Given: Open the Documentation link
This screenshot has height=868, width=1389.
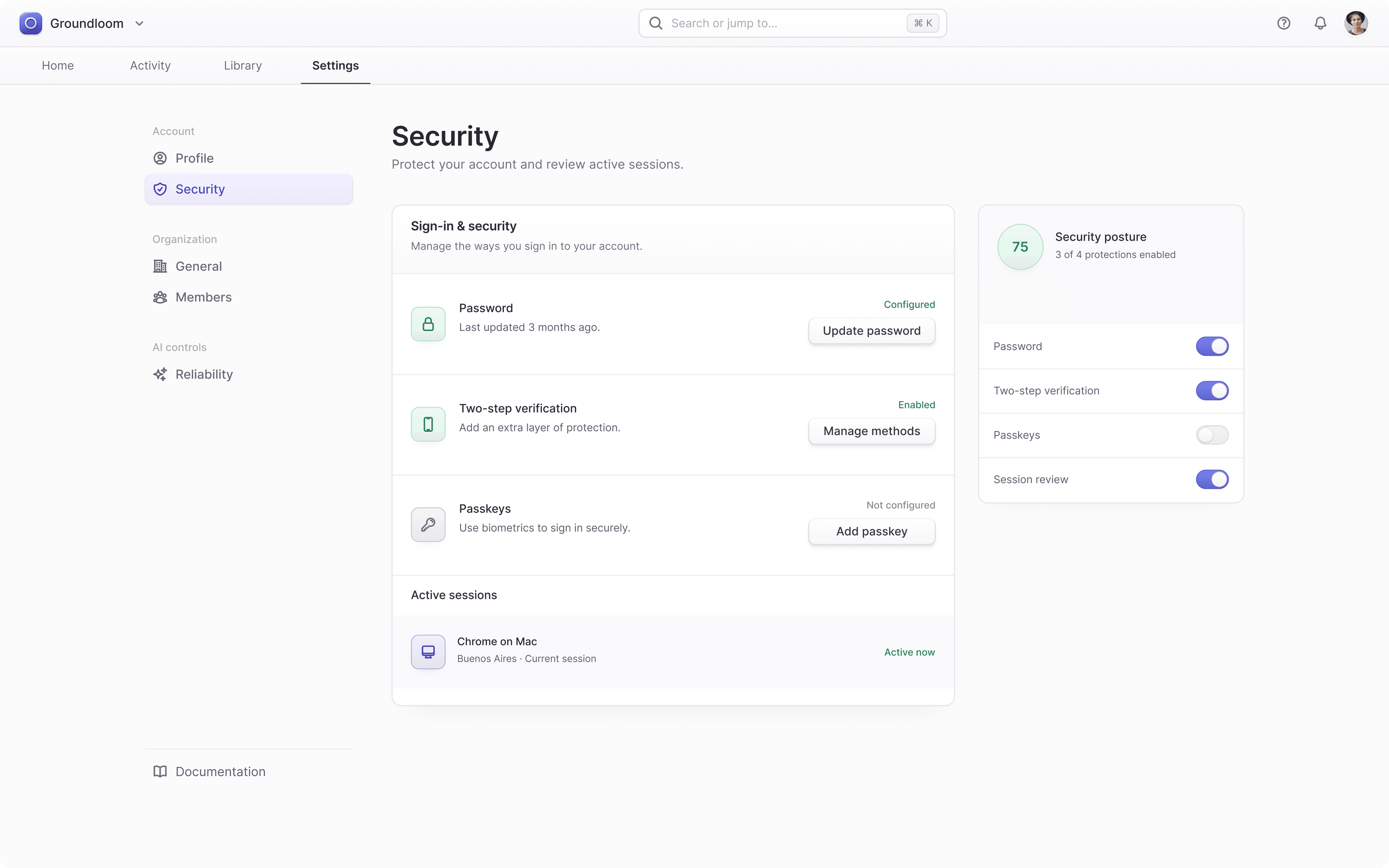Looking at the screenshot, I should (249, 771).
